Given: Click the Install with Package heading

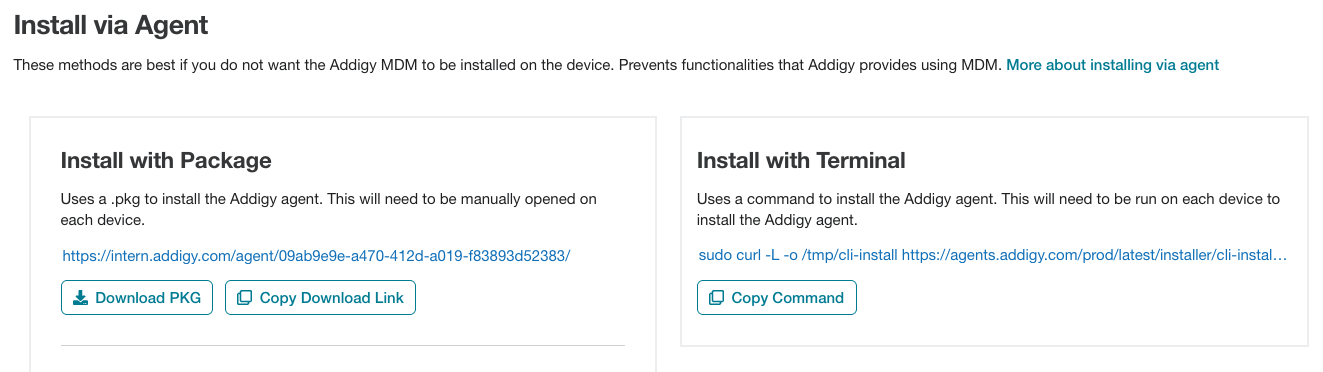Looking at the screenshot, I should click(166, 160).
